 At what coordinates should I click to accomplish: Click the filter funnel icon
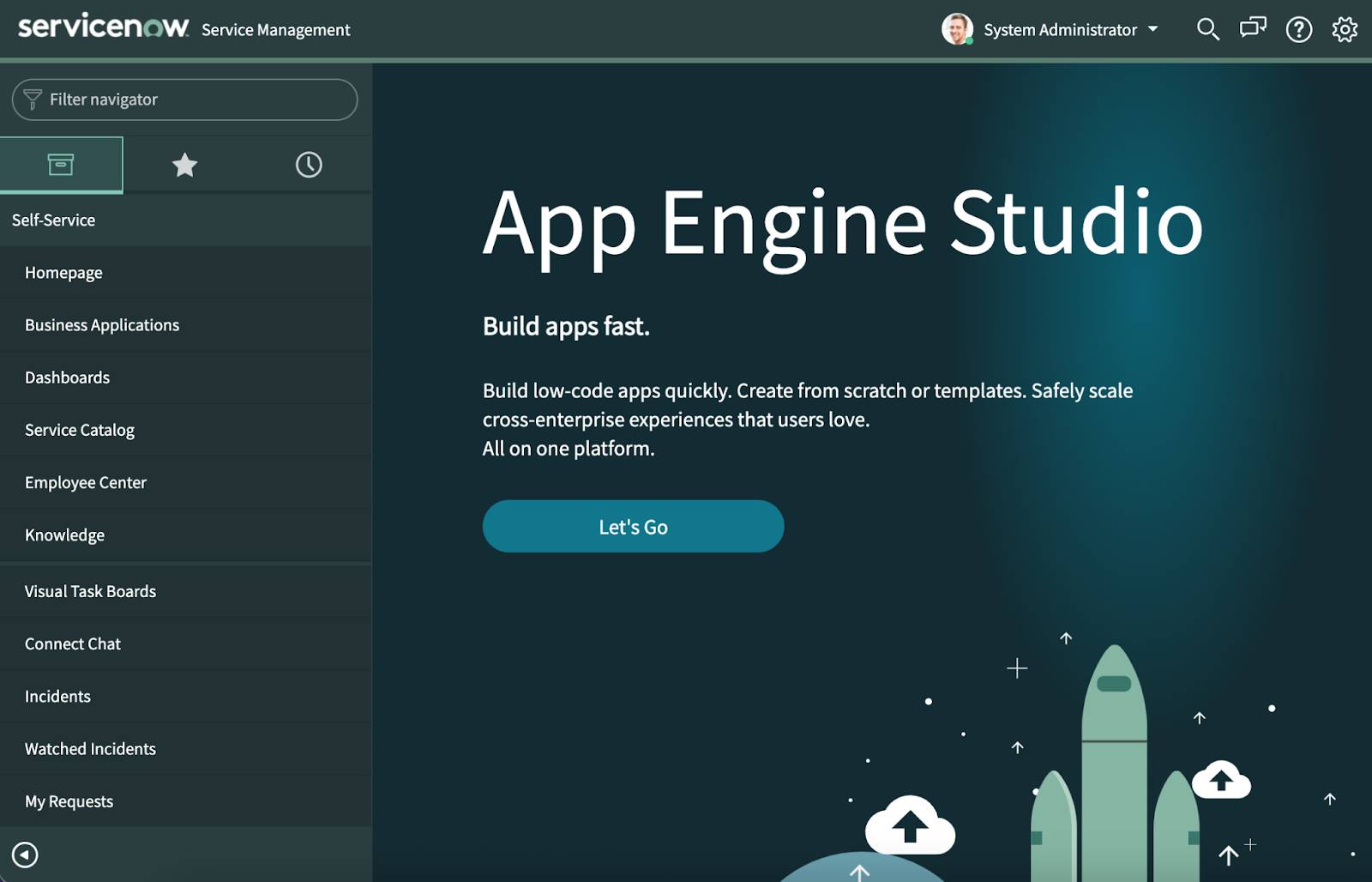(x=33, y=100)
